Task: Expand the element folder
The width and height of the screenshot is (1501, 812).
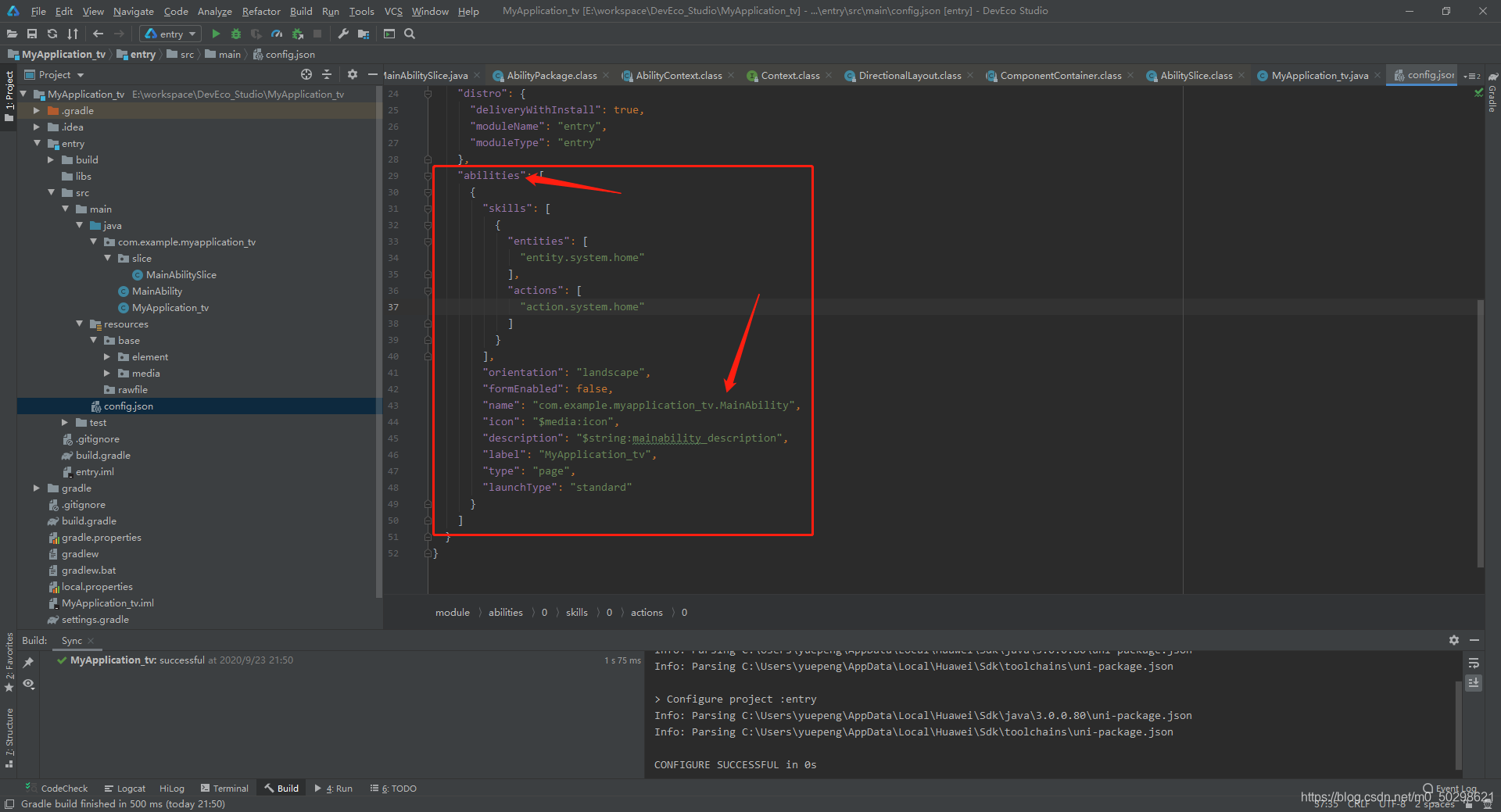Action: click(107, 357)
